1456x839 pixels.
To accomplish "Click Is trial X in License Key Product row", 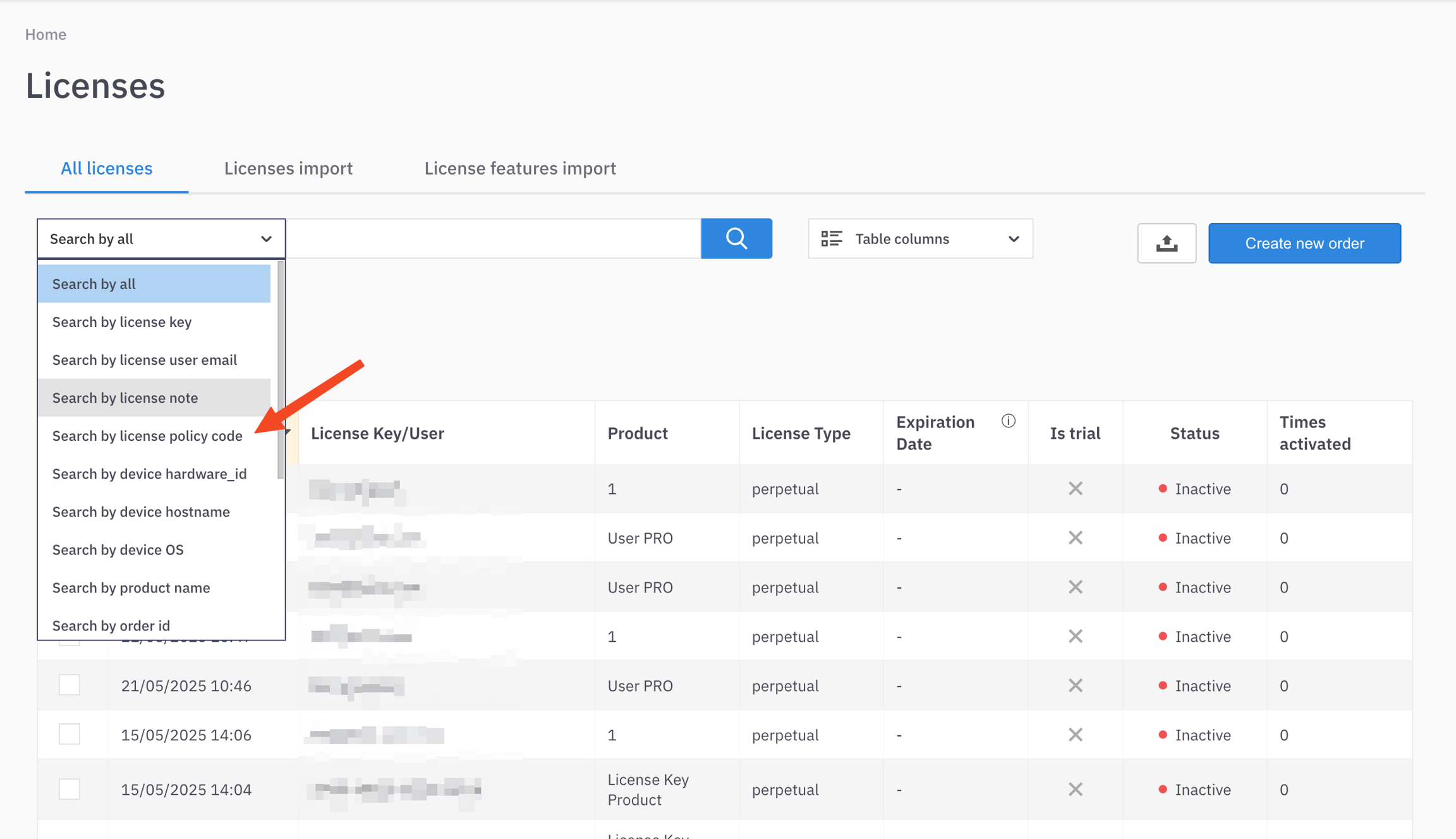I will [1075, 789].
